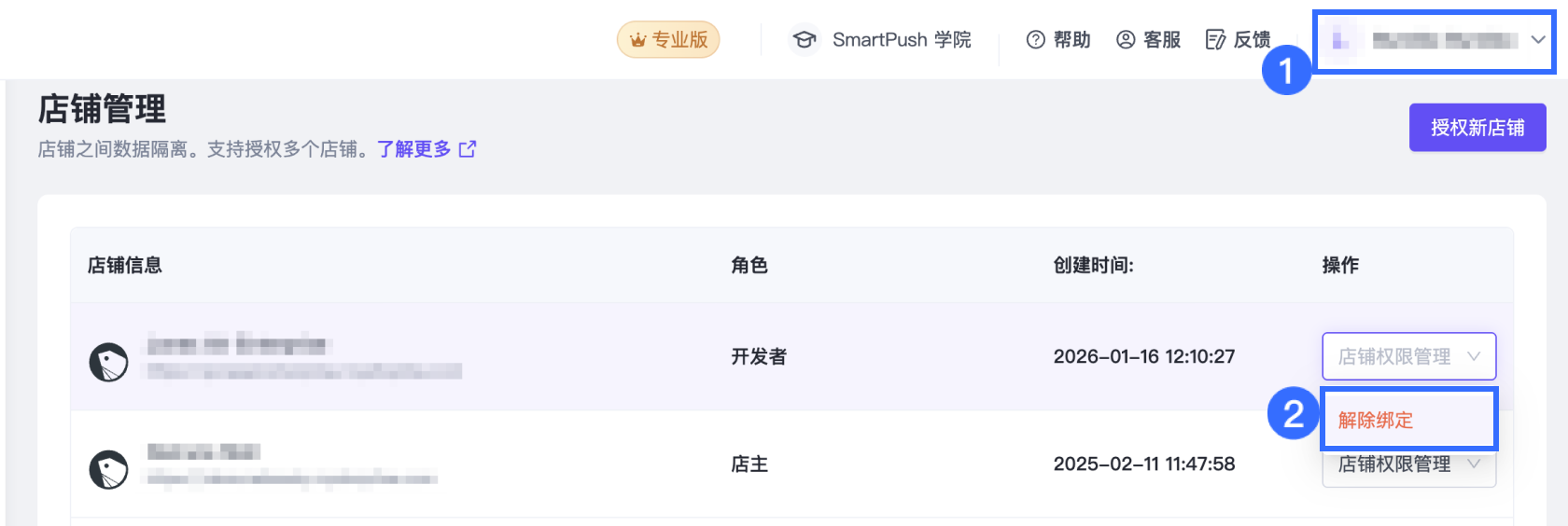Open SmartPush 学院 from the header
Image resolution: width=1568 pixels, height=526 pixels.
(901, 40)
